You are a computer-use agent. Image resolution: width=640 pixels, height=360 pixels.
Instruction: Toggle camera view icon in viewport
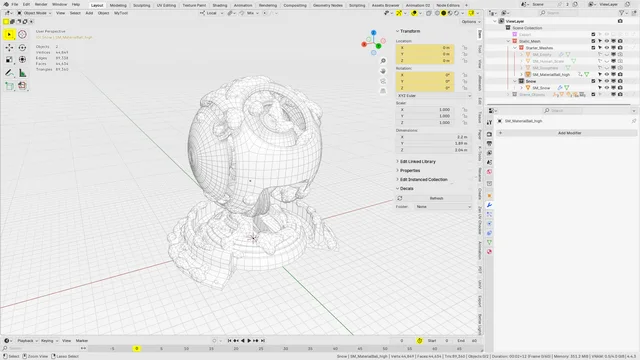[383, 81]
